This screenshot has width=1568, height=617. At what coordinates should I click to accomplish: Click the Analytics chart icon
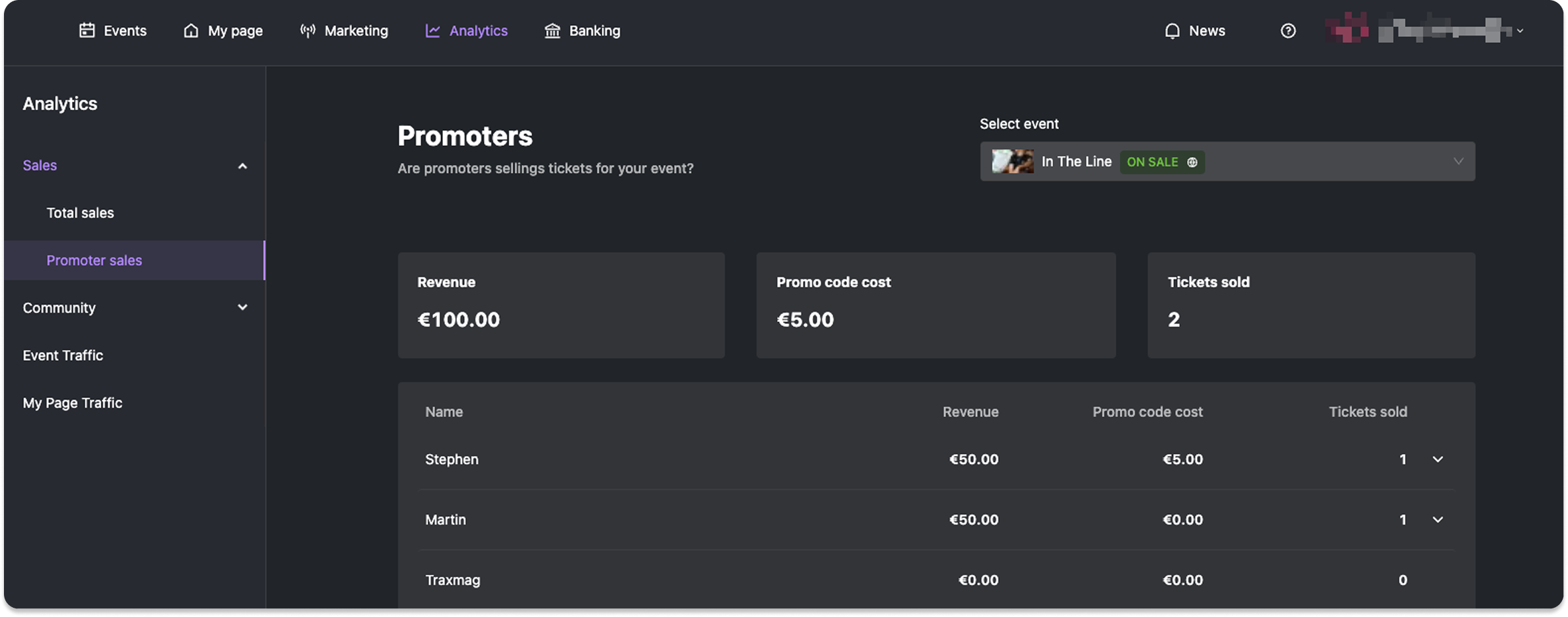(432, 30)
